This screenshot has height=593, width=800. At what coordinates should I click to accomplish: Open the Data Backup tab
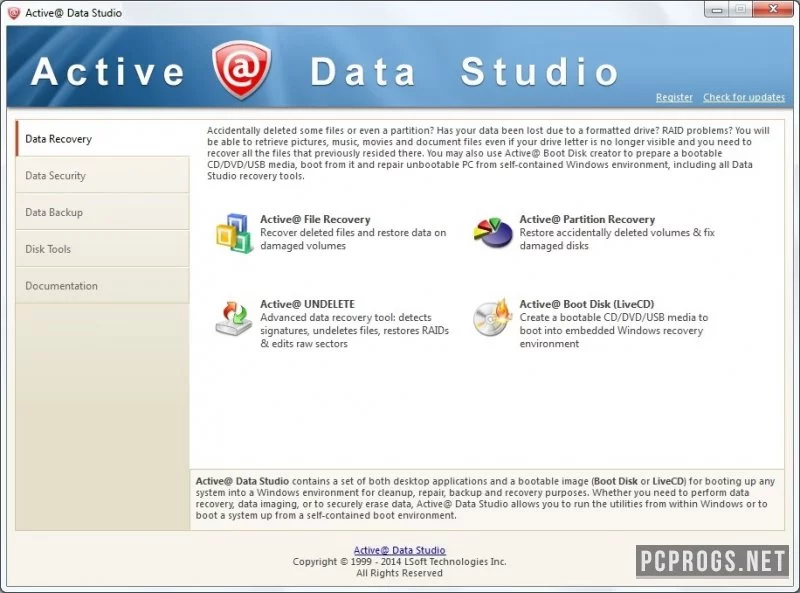point(103,212)
